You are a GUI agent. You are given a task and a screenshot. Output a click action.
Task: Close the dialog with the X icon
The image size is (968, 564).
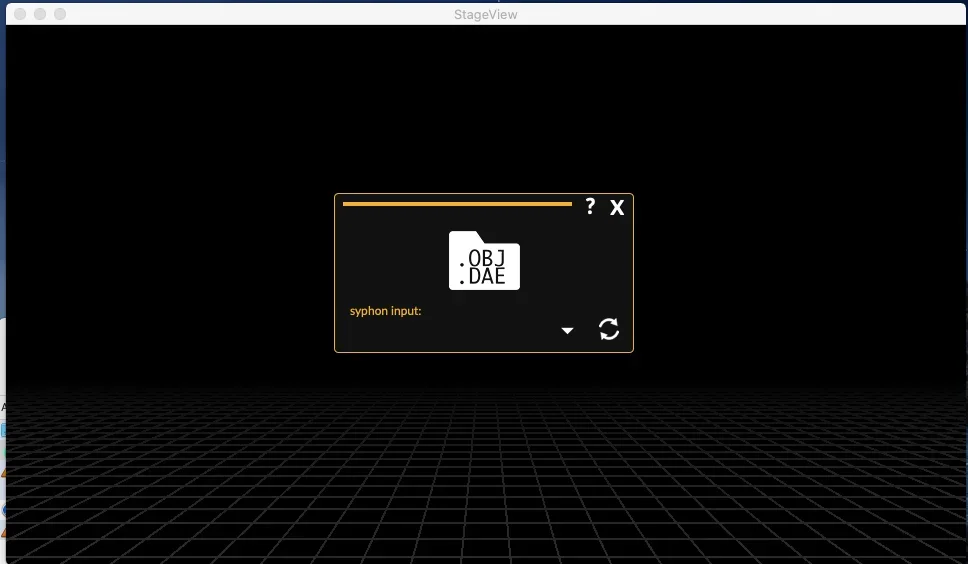tap(617, 207)
